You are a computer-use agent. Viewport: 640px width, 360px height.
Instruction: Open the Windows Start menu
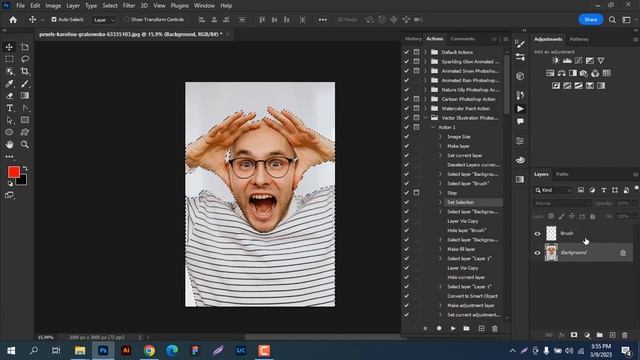(x=11, y=351)
